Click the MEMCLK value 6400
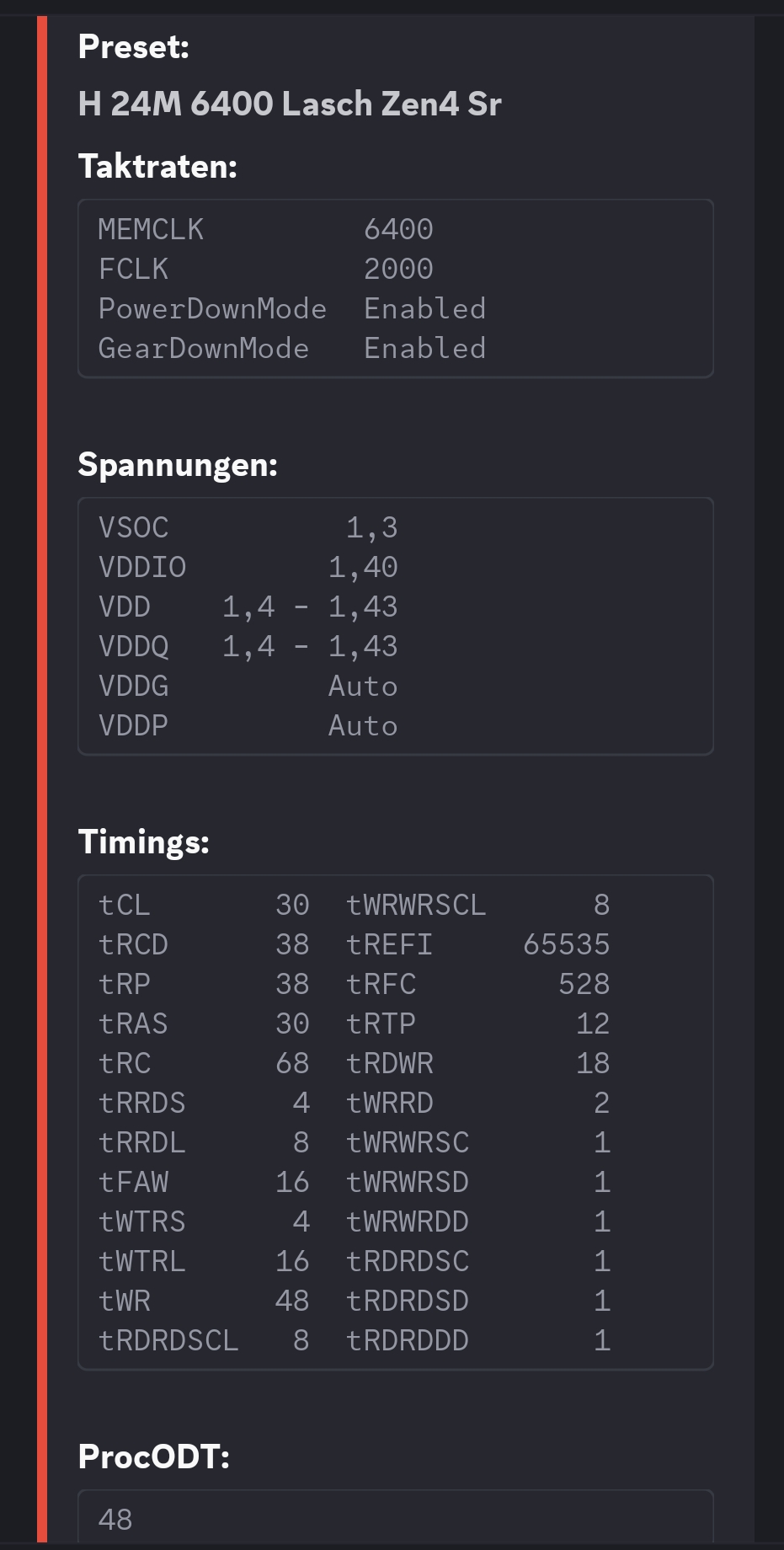This screenshot has width=784, height=1550. tap(398, 229)
